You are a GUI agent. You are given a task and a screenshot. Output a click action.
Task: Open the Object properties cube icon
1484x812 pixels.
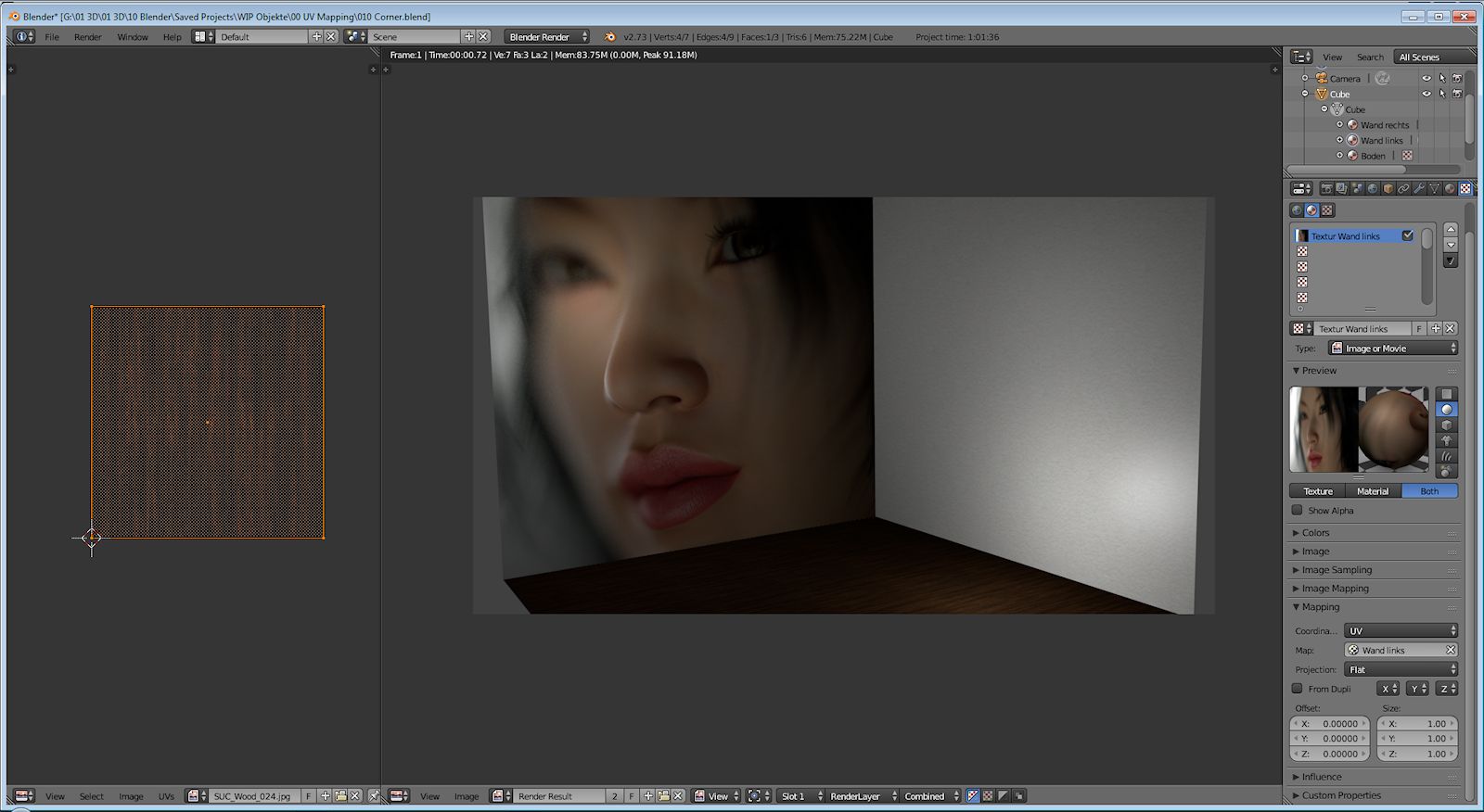[1388, 188]
